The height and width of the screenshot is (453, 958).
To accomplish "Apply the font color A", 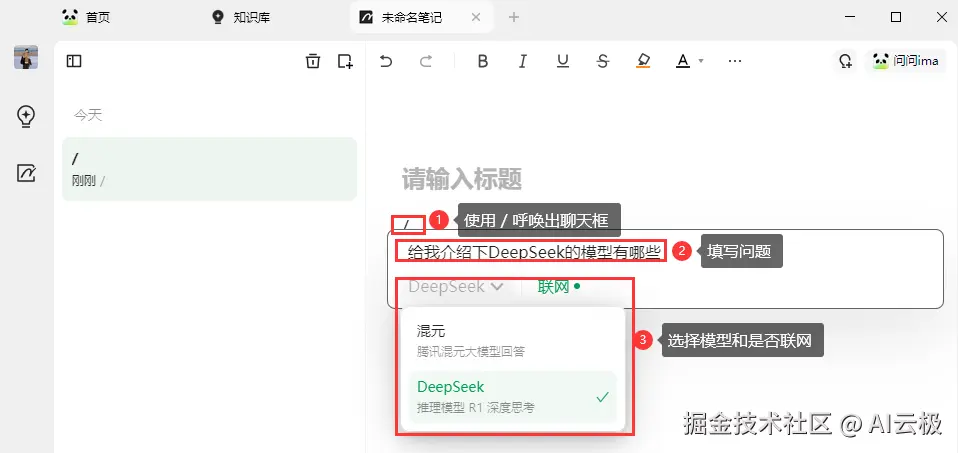I will (683, 61).
